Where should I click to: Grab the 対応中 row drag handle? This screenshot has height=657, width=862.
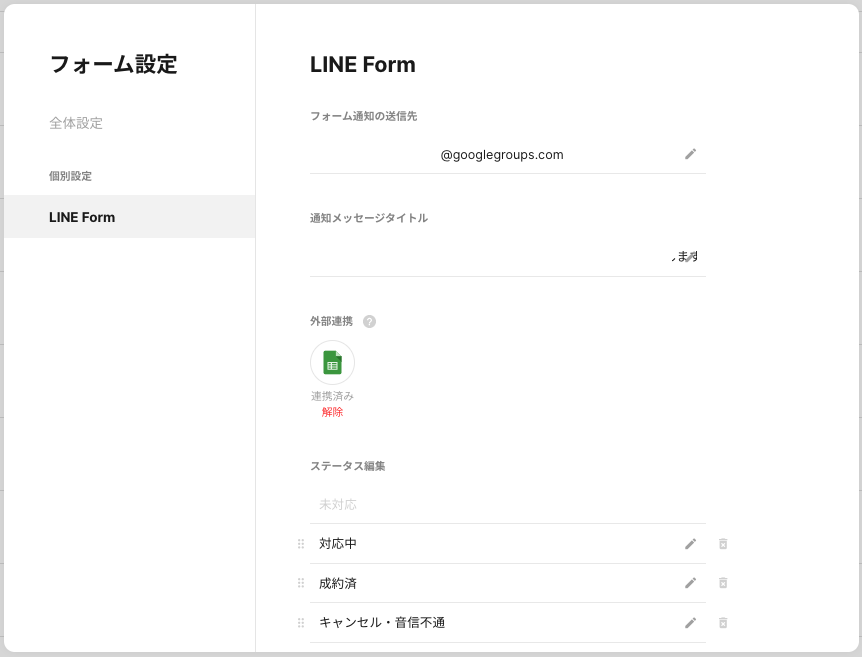point(301,544)
